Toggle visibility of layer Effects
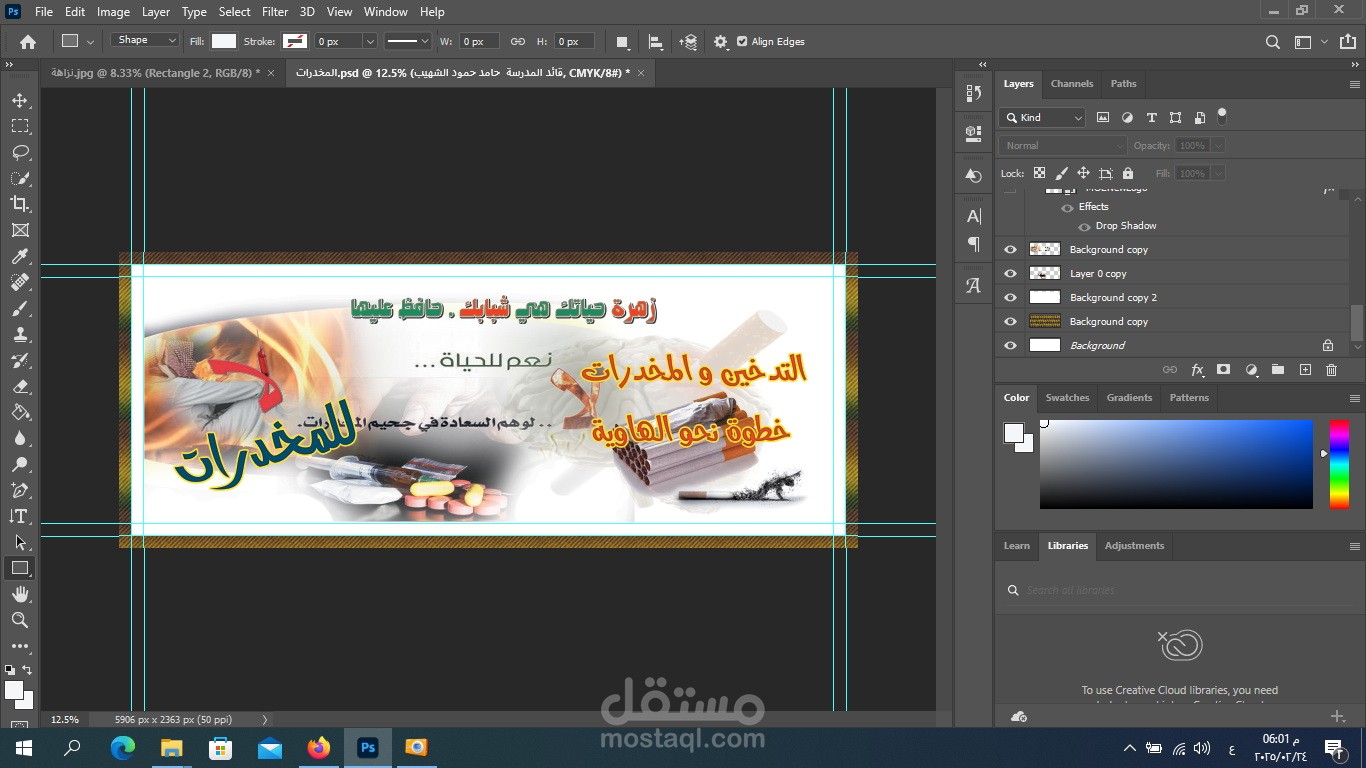1366x768 pixels. point(1067,208)
